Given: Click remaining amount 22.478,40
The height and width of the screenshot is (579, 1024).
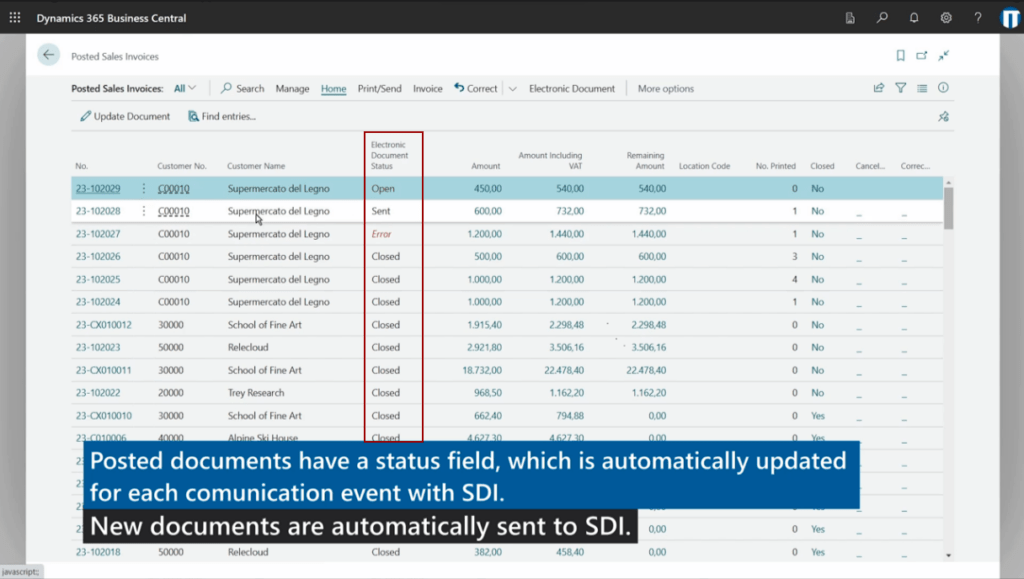Looking at the screenshot, I should 646,370.
